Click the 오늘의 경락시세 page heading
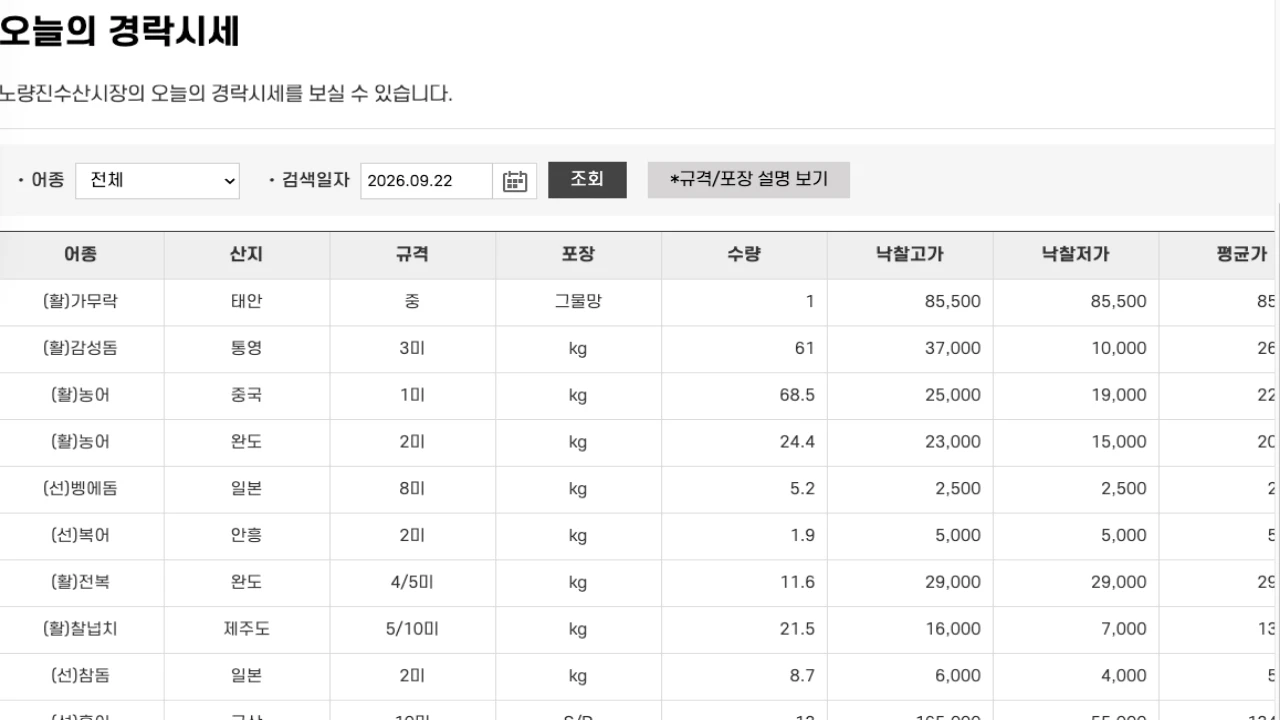 [119, 31]
